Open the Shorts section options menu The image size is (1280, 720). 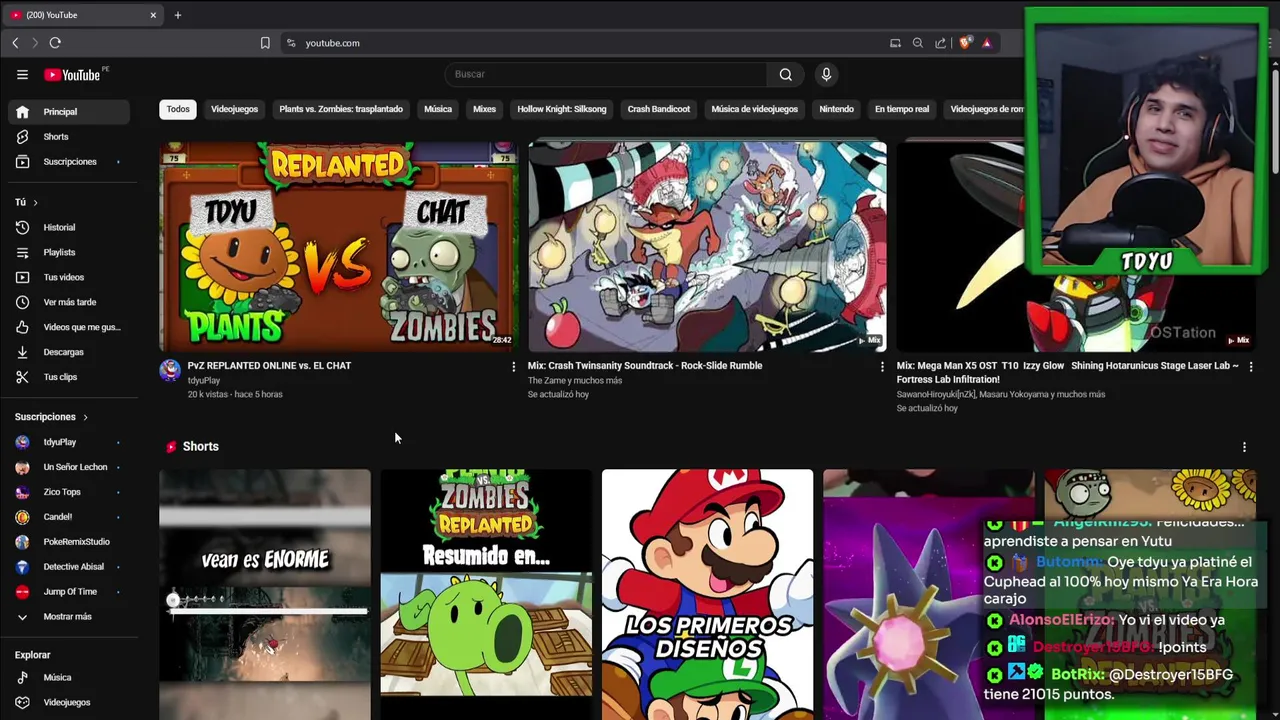1244,447
